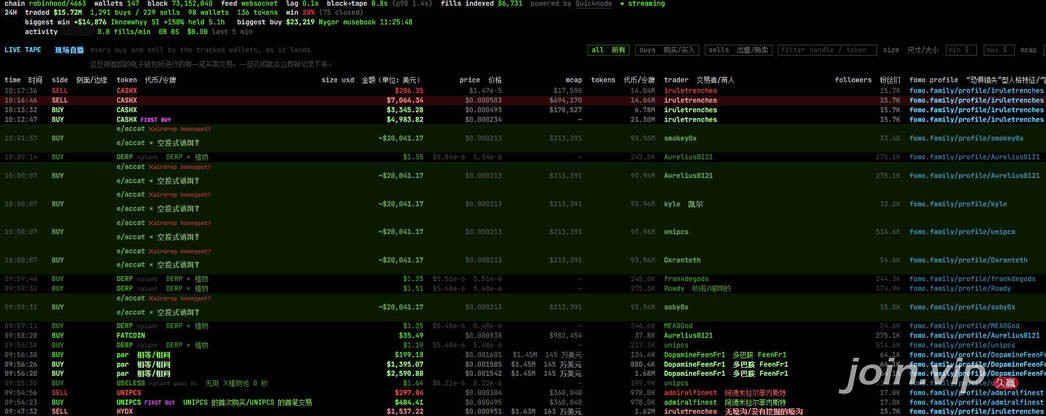This screenshot has width=1046, height=416.
Task: Open fomo.family/profile/MEADGod link
Action: [x=965, y=326]
